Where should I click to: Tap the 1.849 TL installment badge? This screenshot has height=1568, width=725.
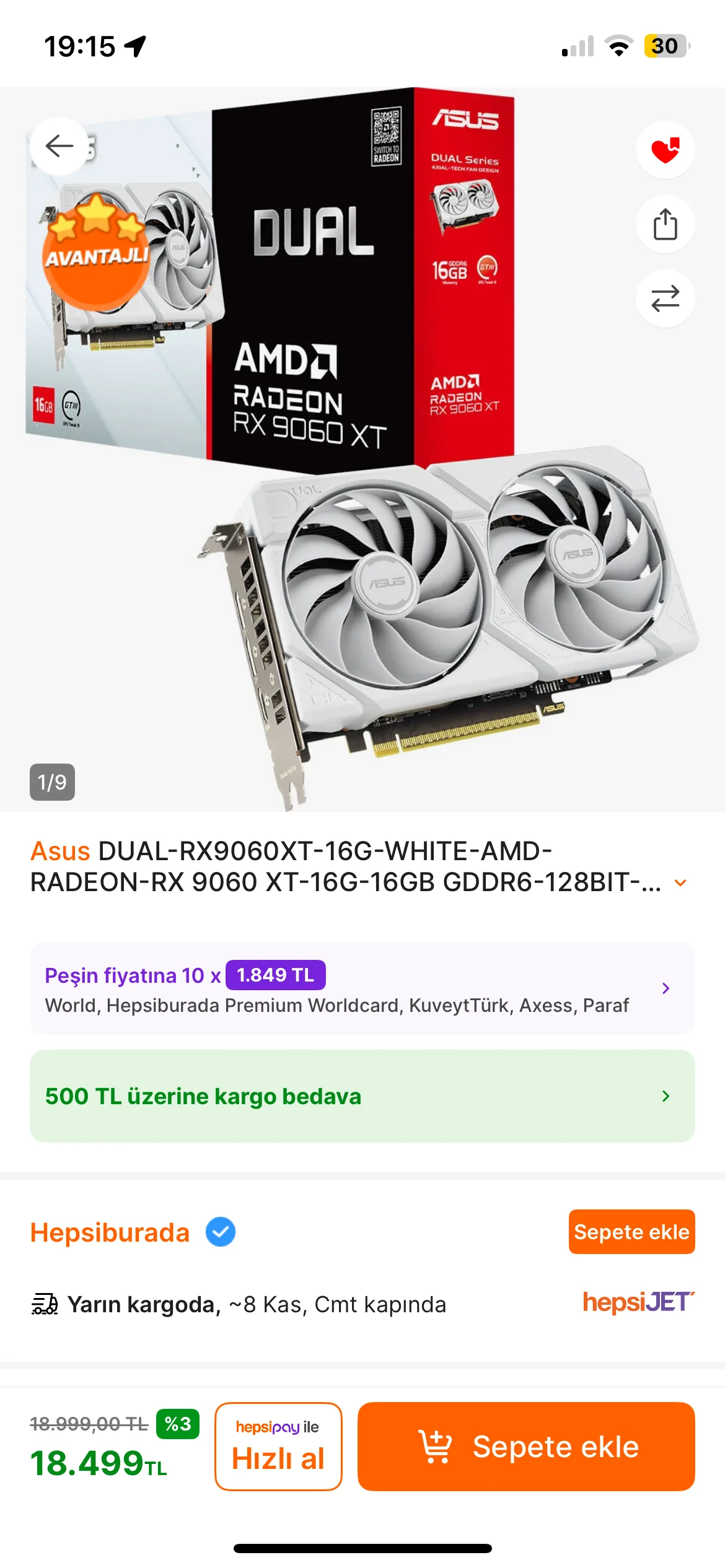click(x=275, y=975)
